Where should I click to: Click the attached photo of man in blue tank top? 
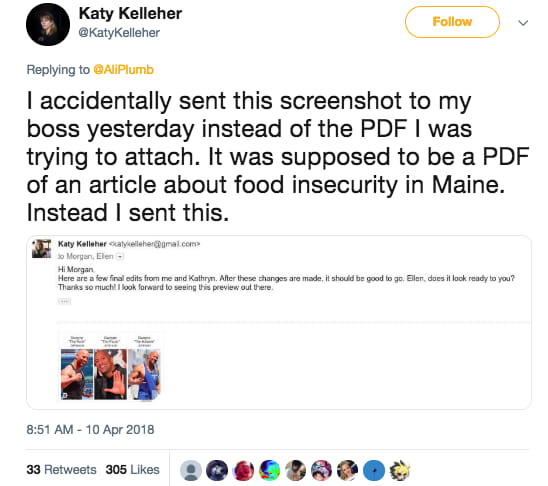[x=144, y=375]
